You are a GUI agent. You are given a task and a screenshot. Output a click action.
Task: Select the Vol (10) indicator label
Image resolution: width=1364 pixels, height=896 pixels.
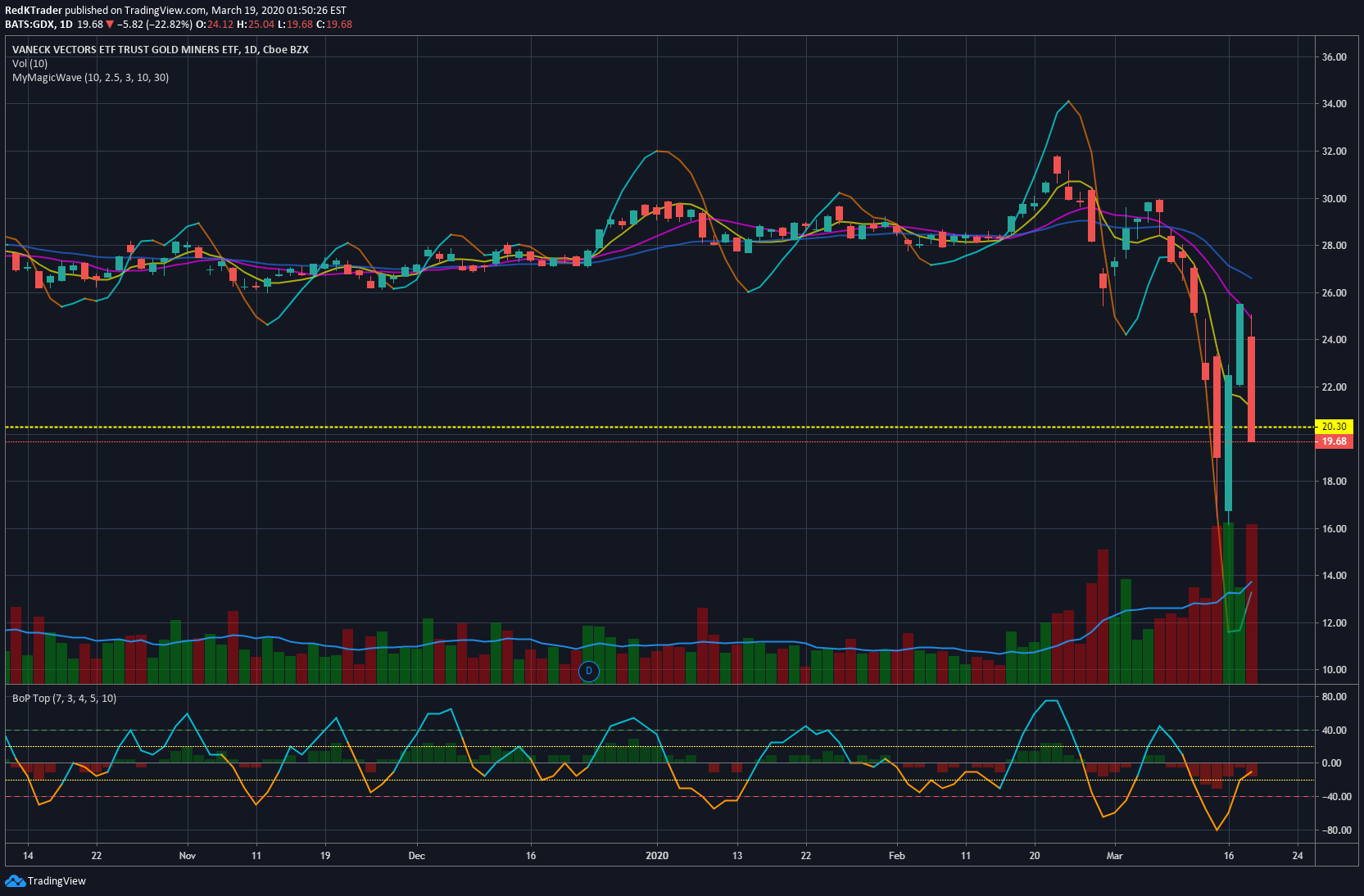(30, 64)
